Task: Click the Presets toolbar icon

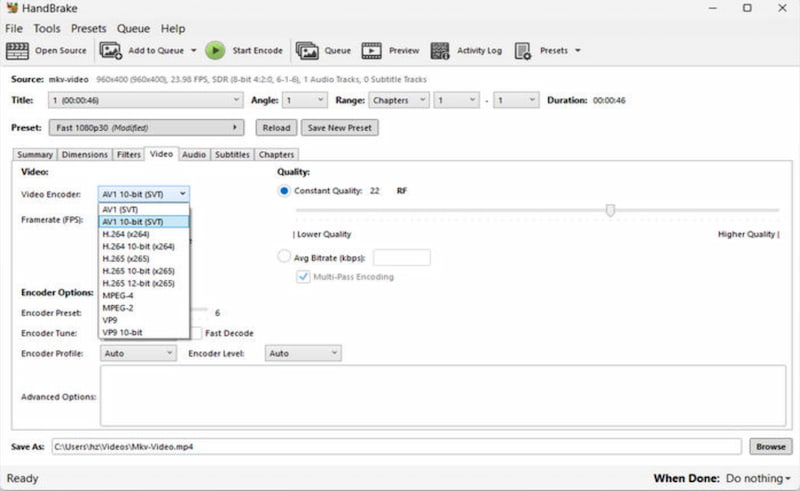Action: (523, 51)
